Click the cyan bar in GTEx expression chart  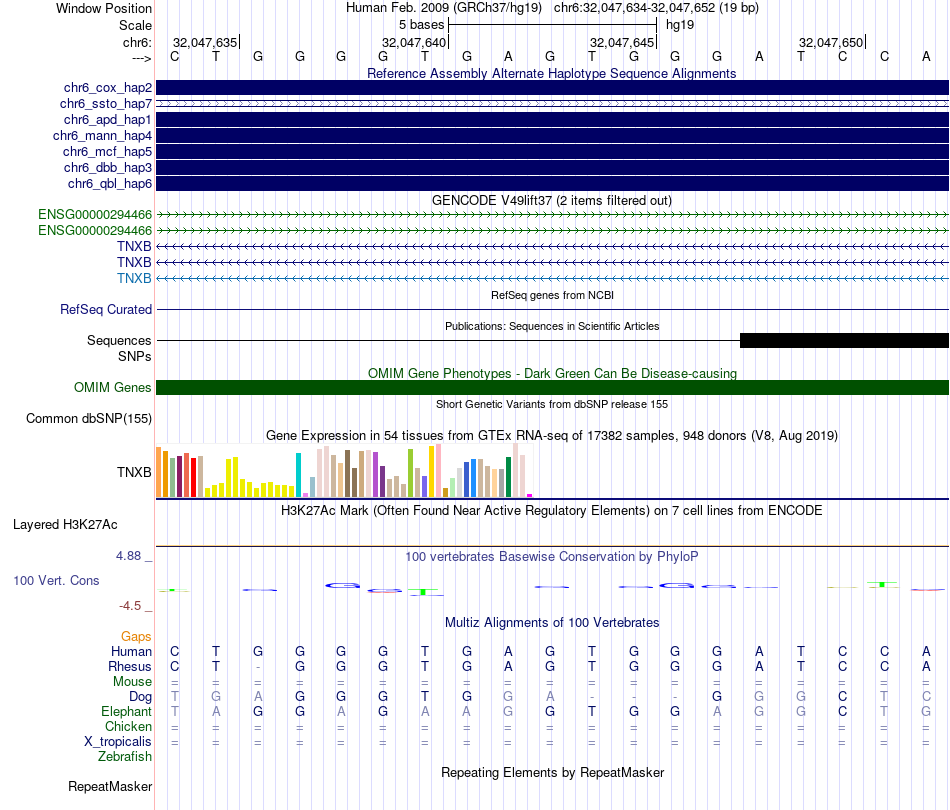click(298, 475)
